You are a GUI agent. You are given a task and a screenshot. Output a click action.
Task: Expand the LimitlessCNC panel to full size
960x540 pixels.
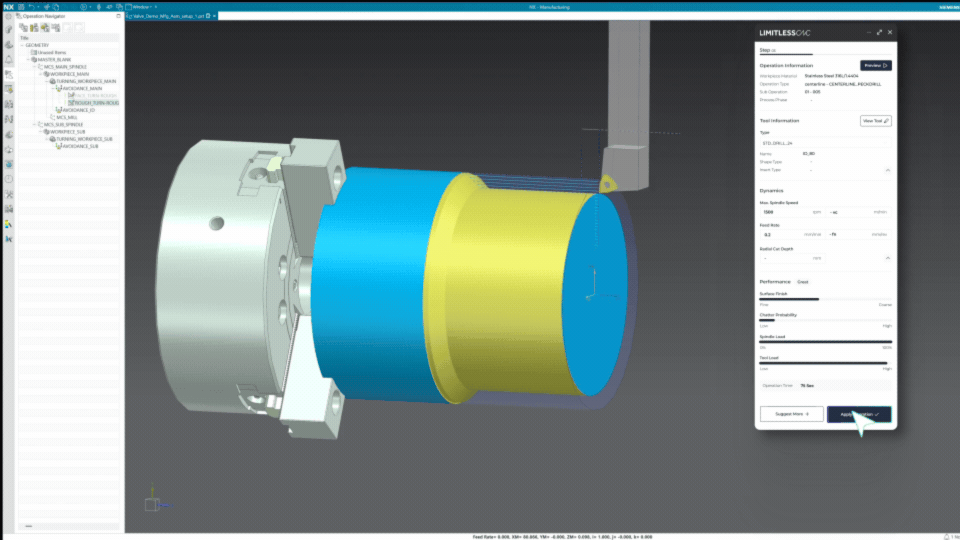point(879,32)
